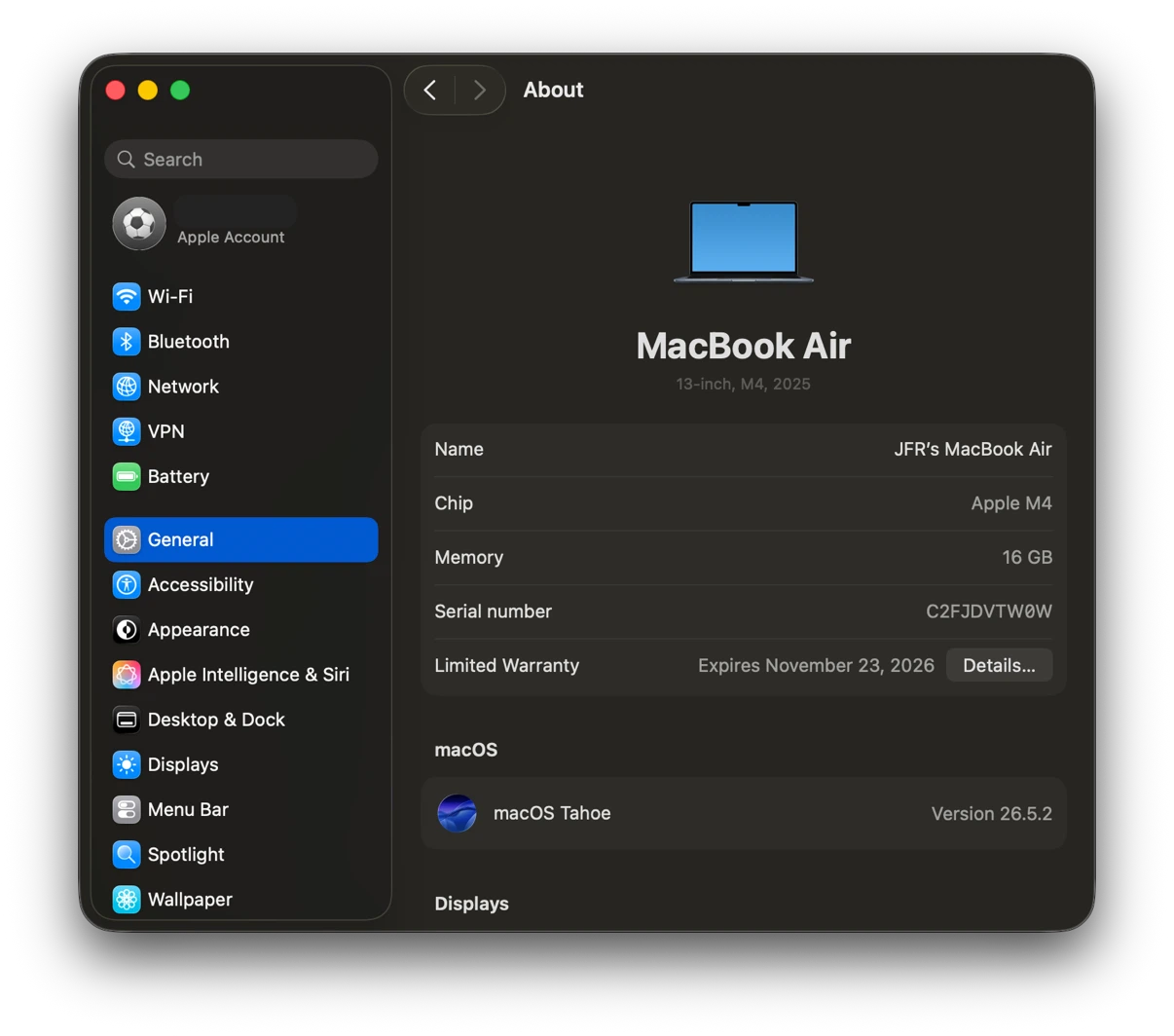Click the MacBook Air laptop image
The height and width of the screenshot is (1036, 1174).
pos(744,241)
